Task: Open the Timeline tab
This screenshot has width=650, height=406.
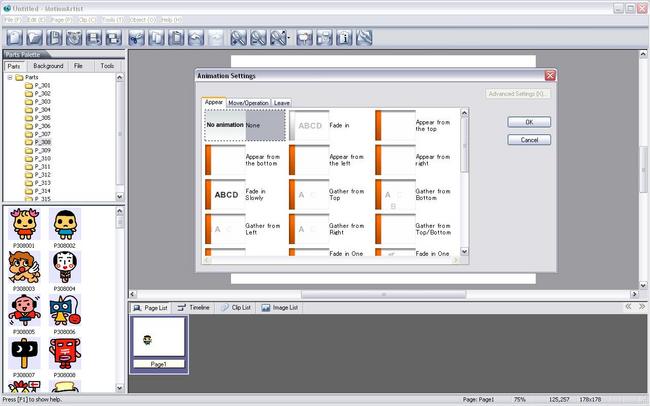Action: click(x=193, y=308)
